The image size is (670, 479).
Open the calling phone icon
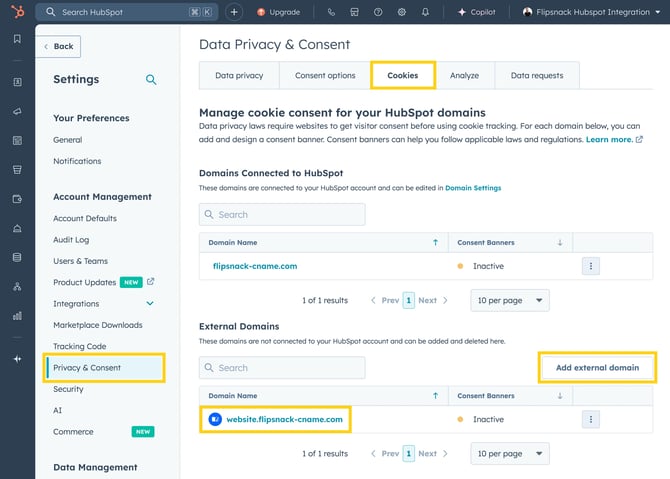331,12
